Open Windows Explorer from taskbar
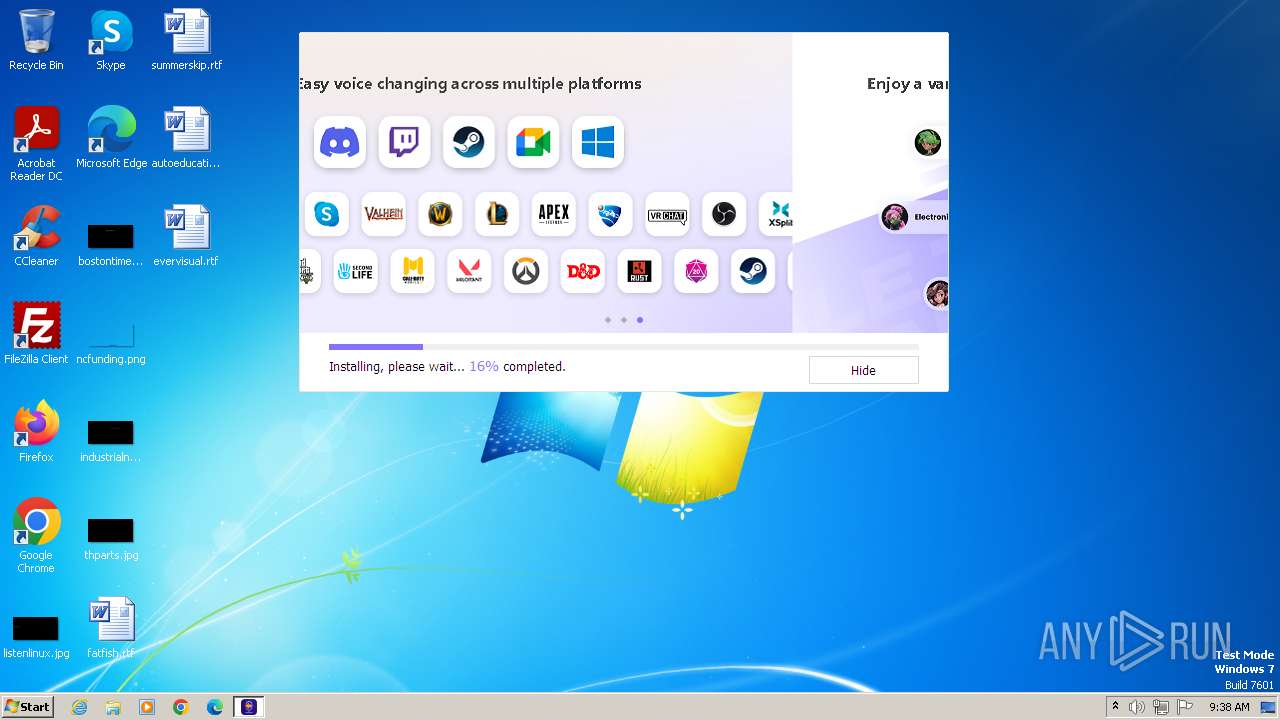This screenshot has height=720, width=1280. tap(113, 707)
